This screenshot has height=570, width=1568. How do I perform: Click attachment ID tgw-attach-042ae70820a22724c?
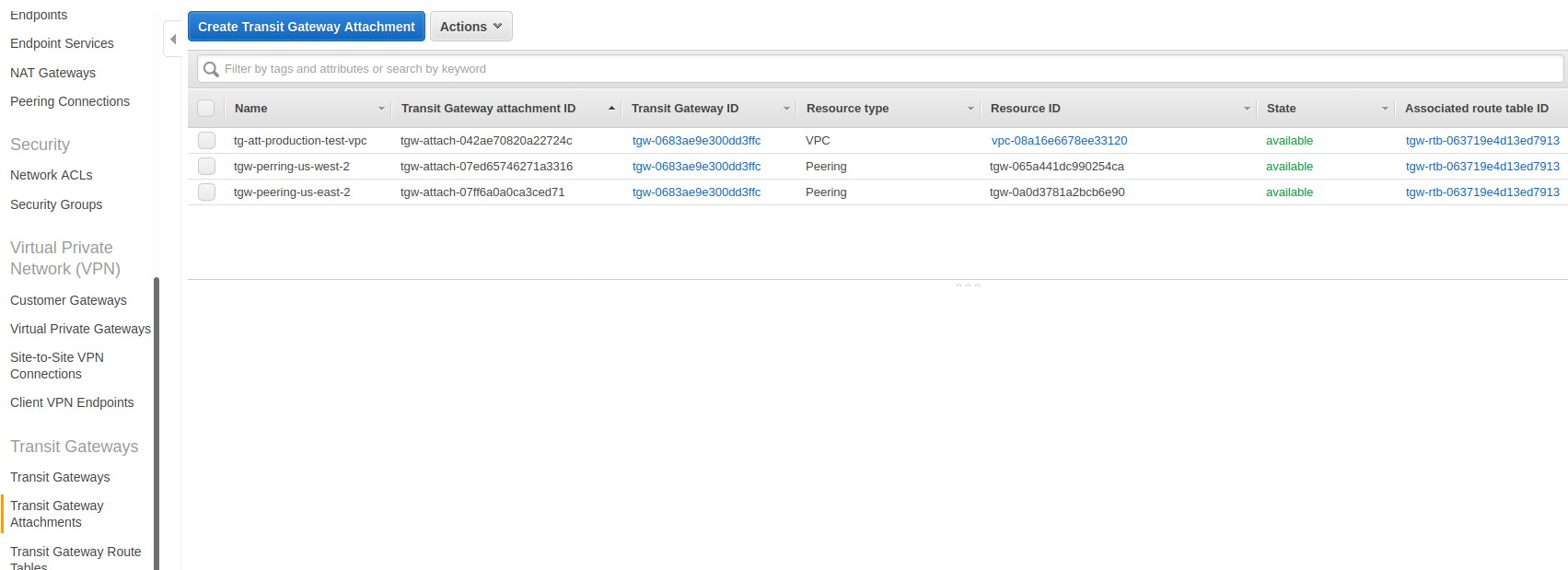[486, 141]
